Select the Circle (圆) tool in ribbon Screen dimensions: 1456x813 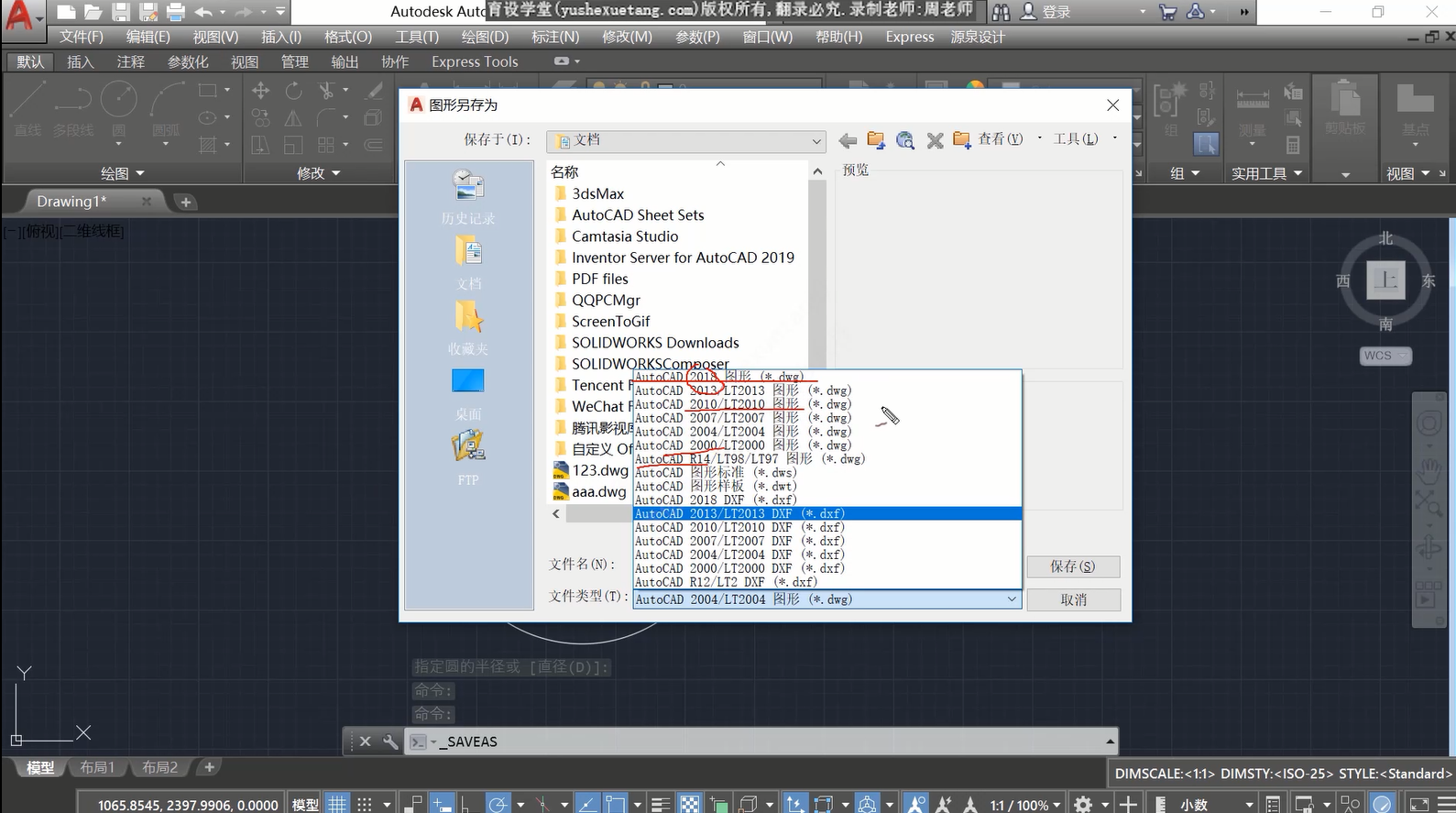coord(119,109)
